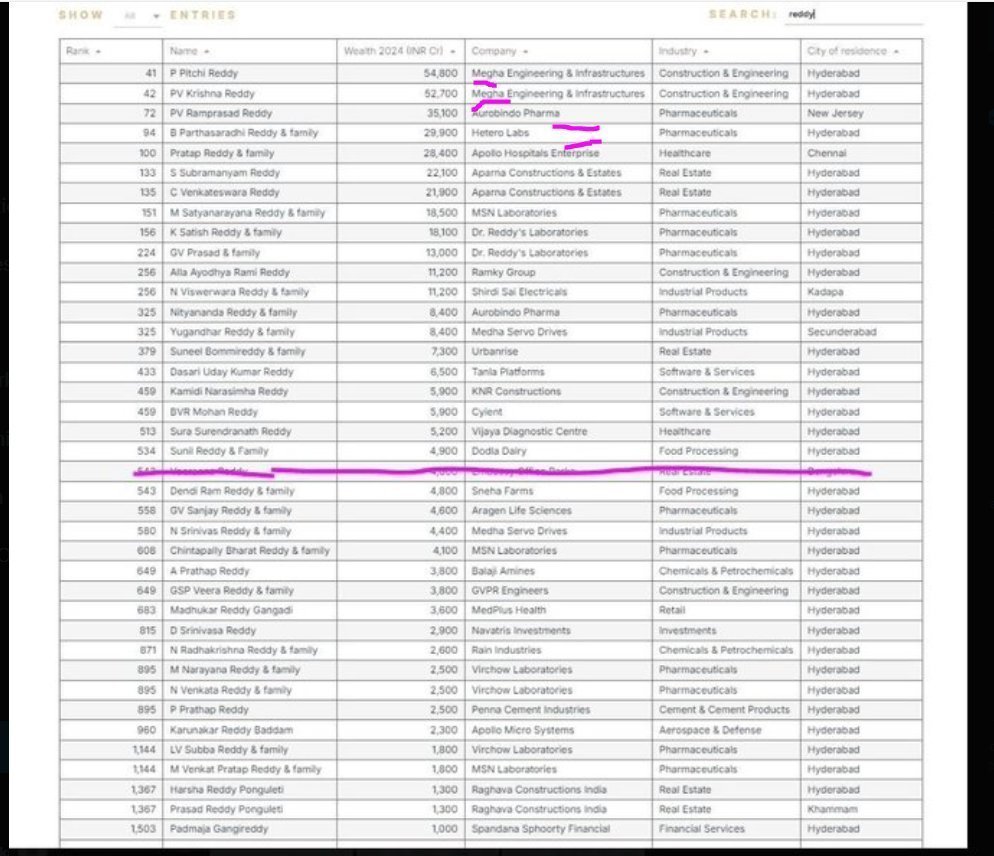
Task: Click 'B Parthasaradhi Reddy & family' cell
Action: [x=249, y=133]
